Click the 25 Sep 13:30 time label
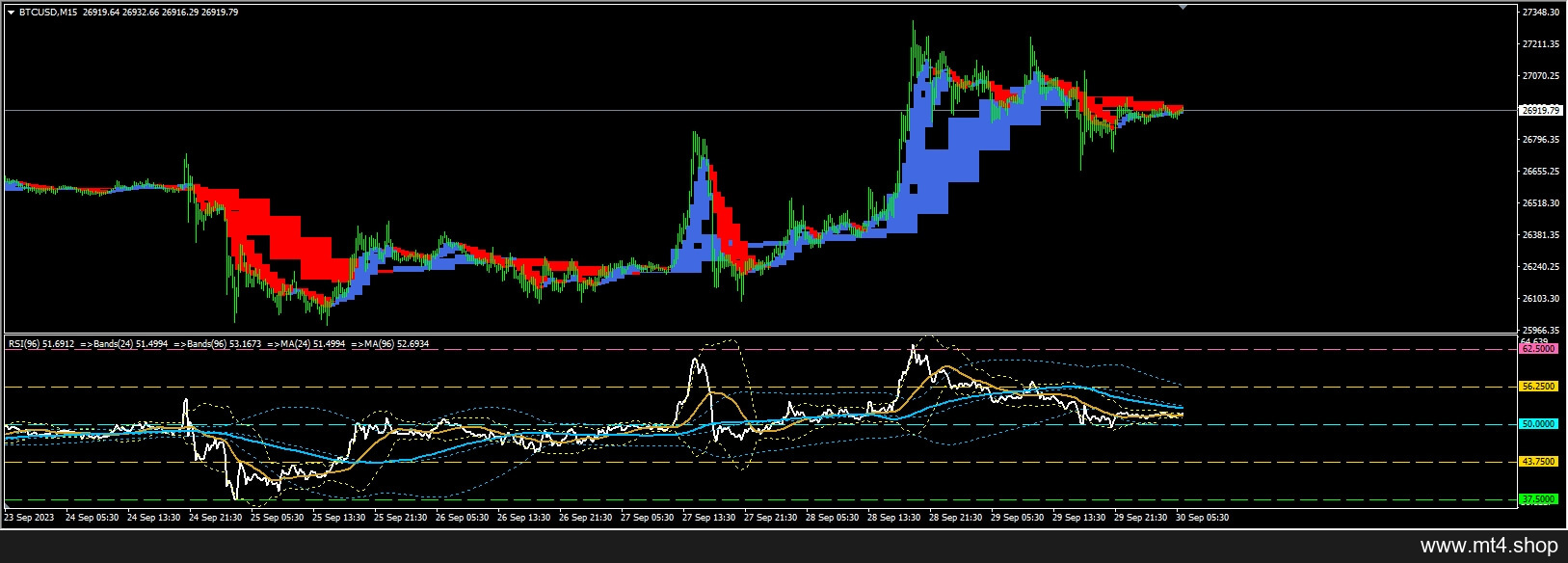This screenshot has height=563, width=1568. click(339, 518)
